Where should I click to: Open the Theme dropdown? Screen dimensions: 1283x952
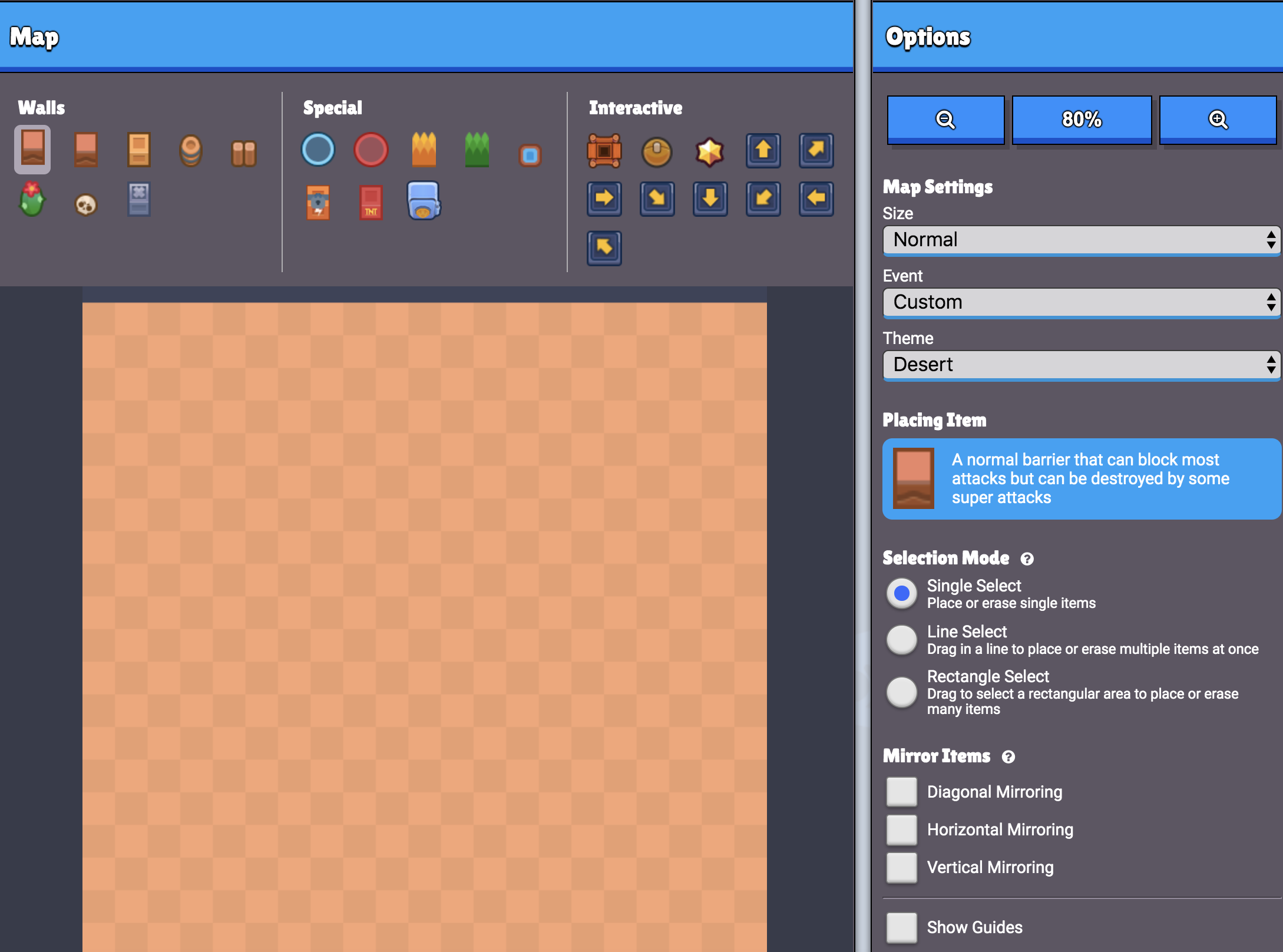(1082, 365)
